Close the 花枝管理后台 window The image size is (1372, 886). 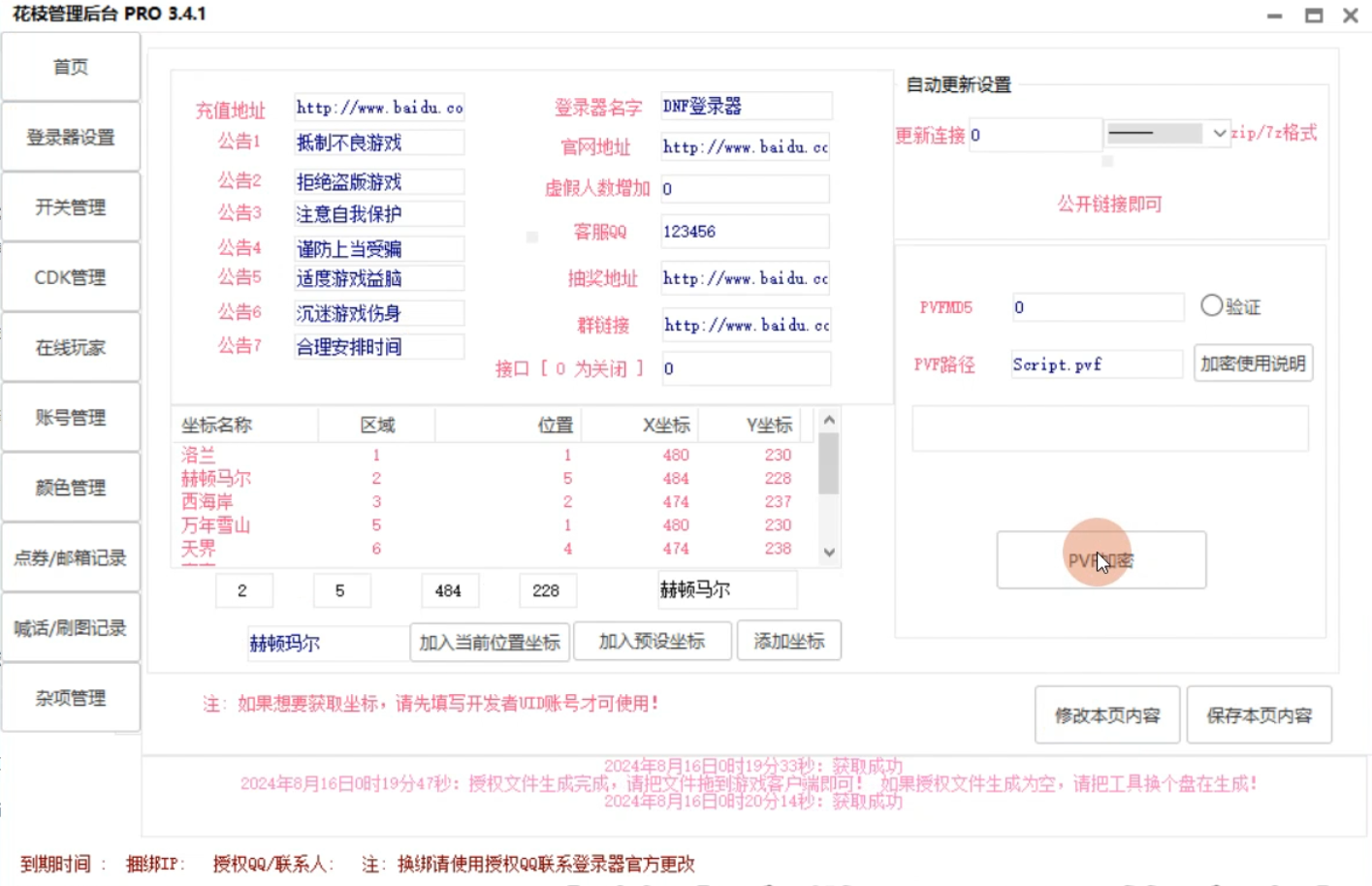[x=1351, y=16]
